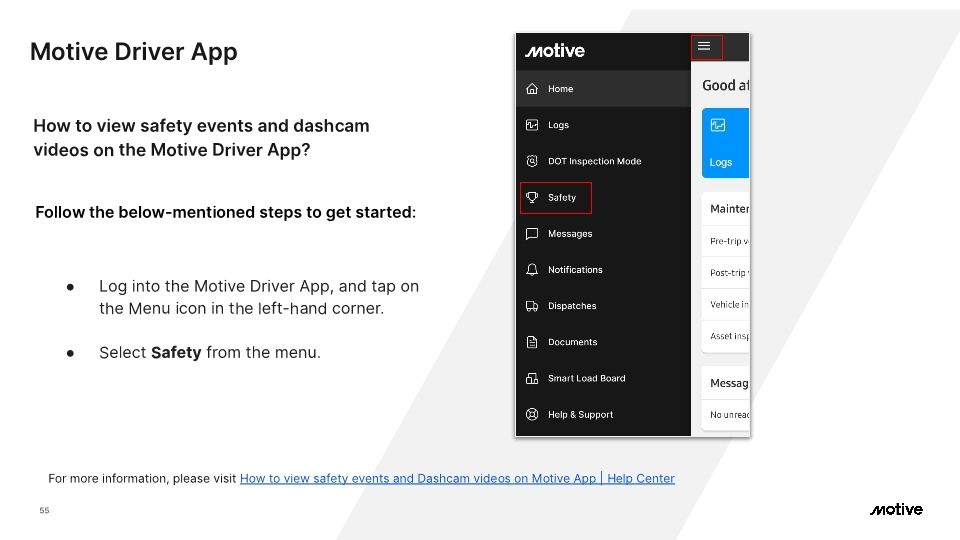Viewport: 960px width, 540px height.
Task: Click the DOT Inspection Mode icon
Action: 532,161
